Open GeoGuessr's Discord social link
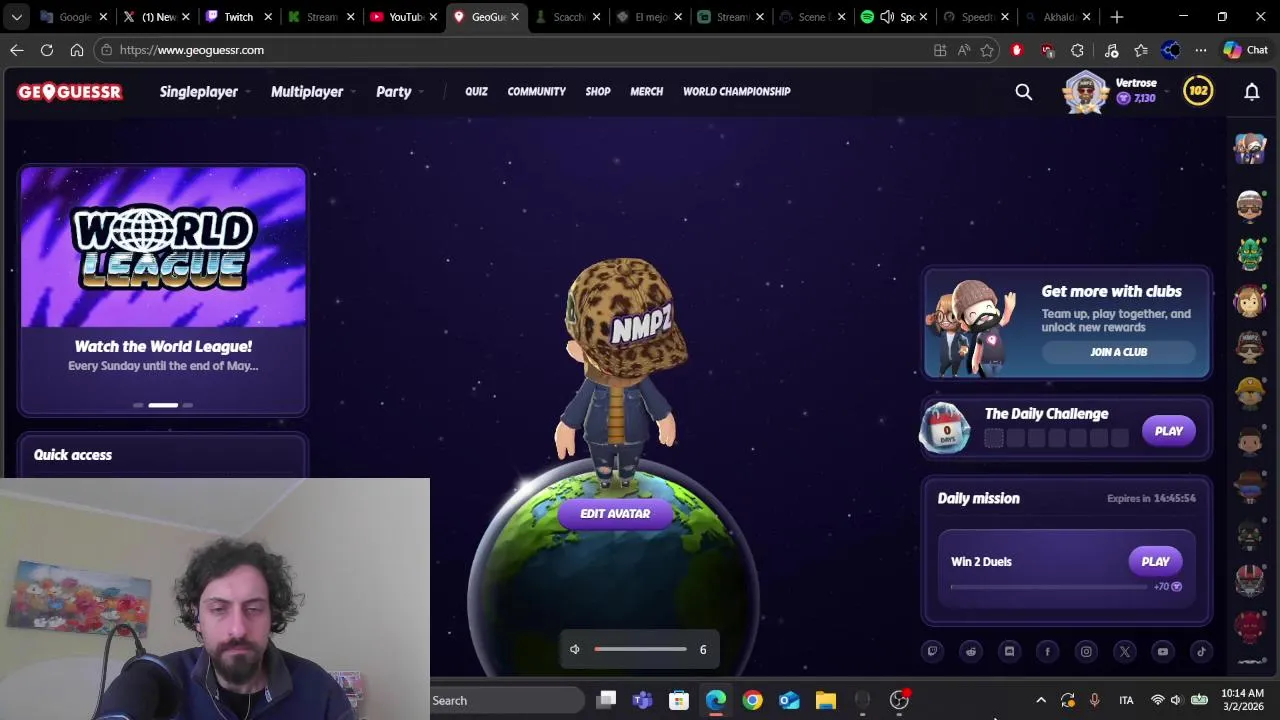This screenshot has height=720, width=1280. coord(1009,651)
